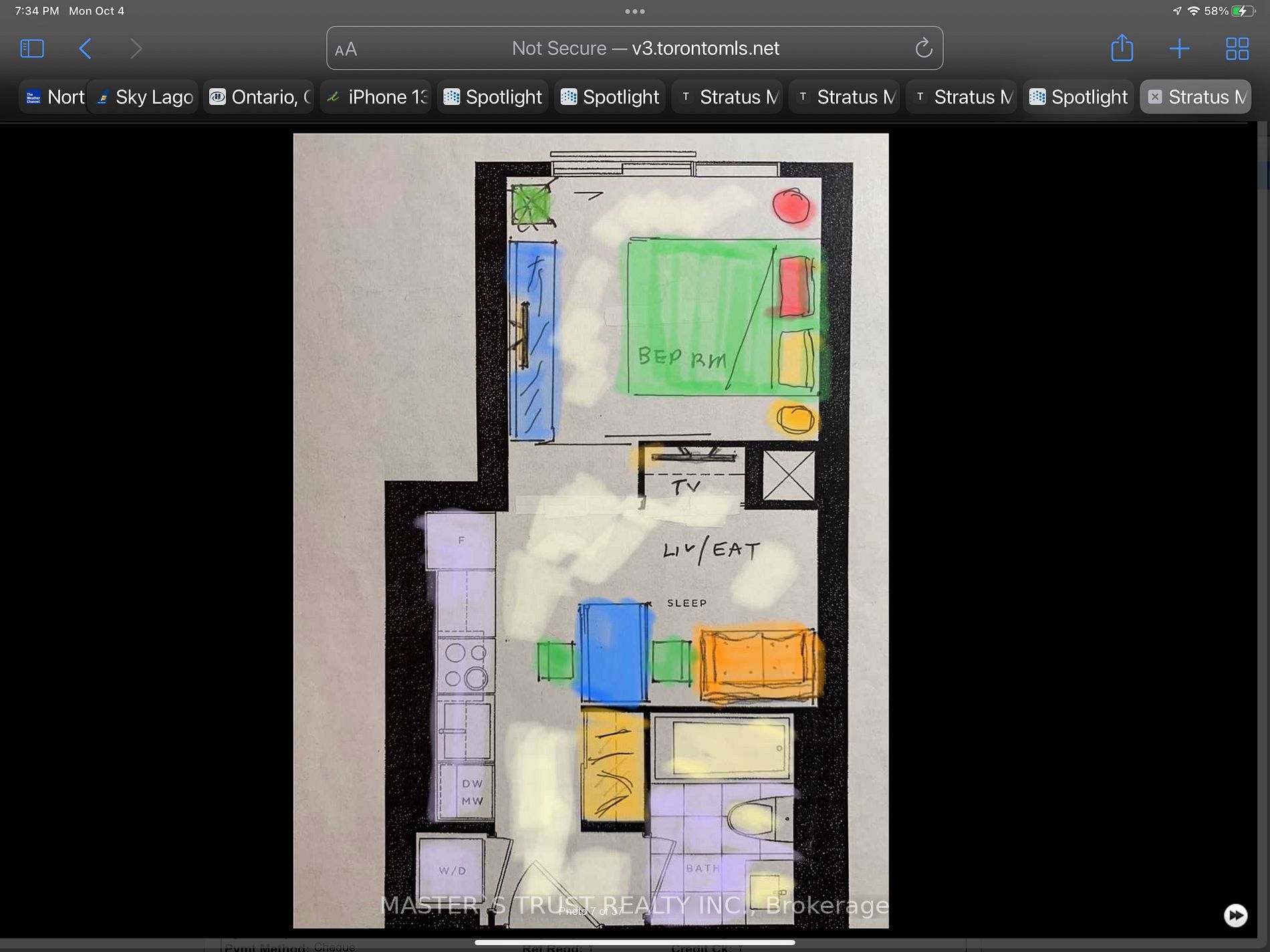Open a new tab with plus
The height and width of the screenshot is (952, 1270).
pos(1179,48)
